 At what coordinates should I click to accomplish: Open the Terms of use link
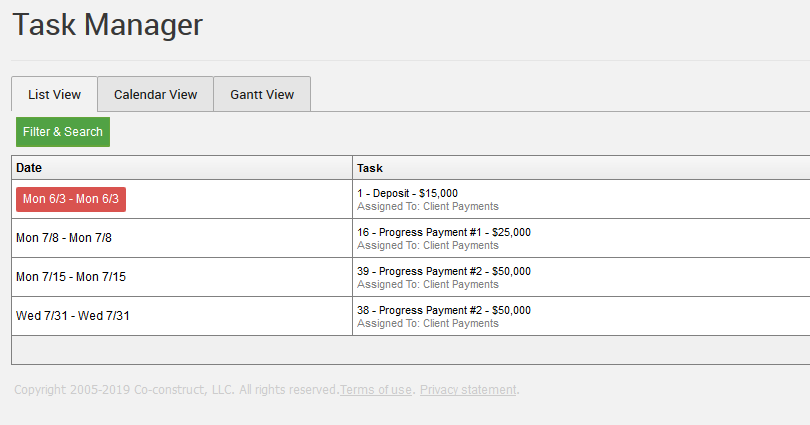(376, 390)
